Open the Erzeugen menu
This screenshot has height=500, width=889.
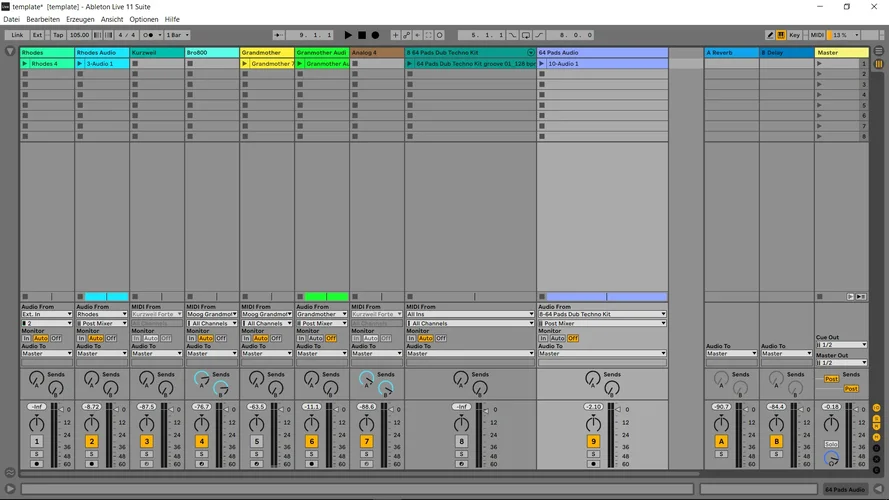tap(80, 19)
